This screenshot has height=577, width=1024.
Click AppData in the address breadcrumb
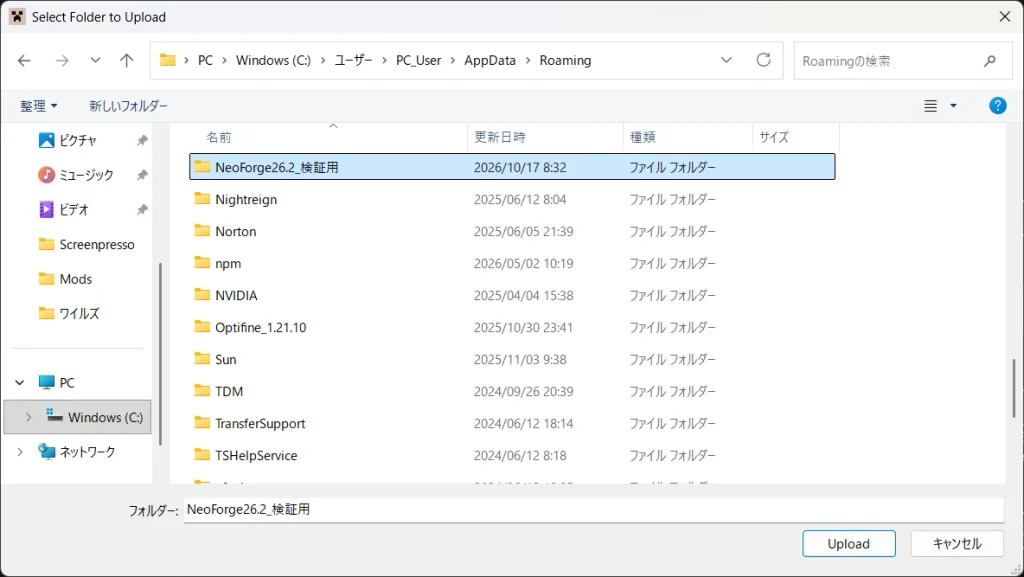point(490,60)
